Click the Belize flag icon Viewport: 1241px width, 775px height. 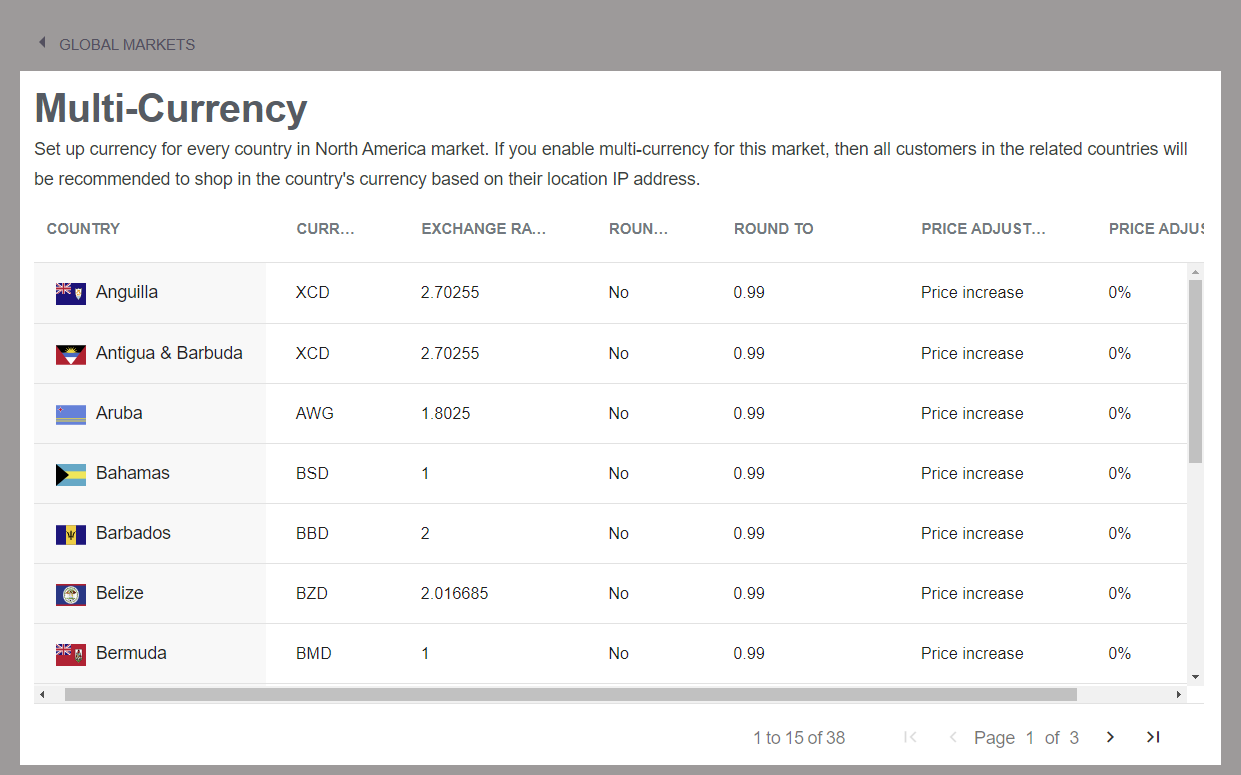pyautogui.click(x=70, y=594)
